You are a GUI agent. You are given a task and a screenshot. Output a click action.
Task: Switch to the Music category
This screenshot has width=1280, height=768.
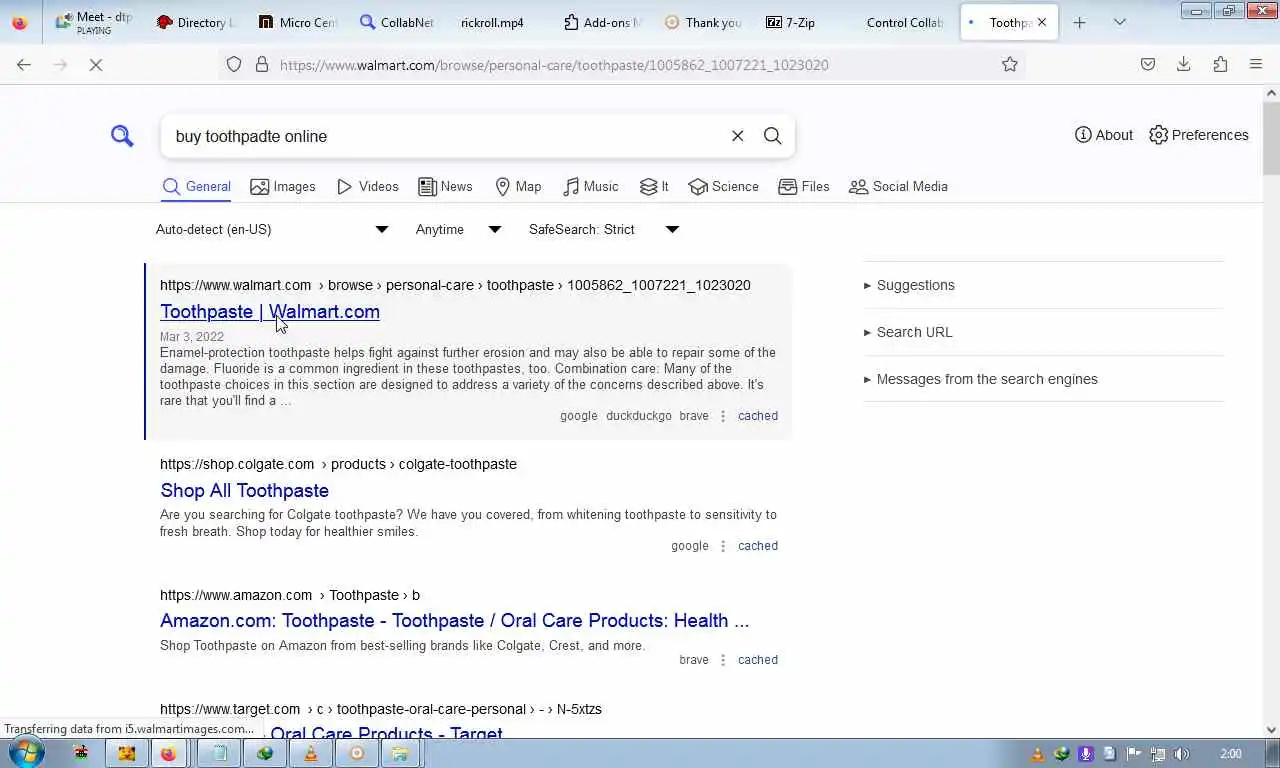[x=590, y=187]
